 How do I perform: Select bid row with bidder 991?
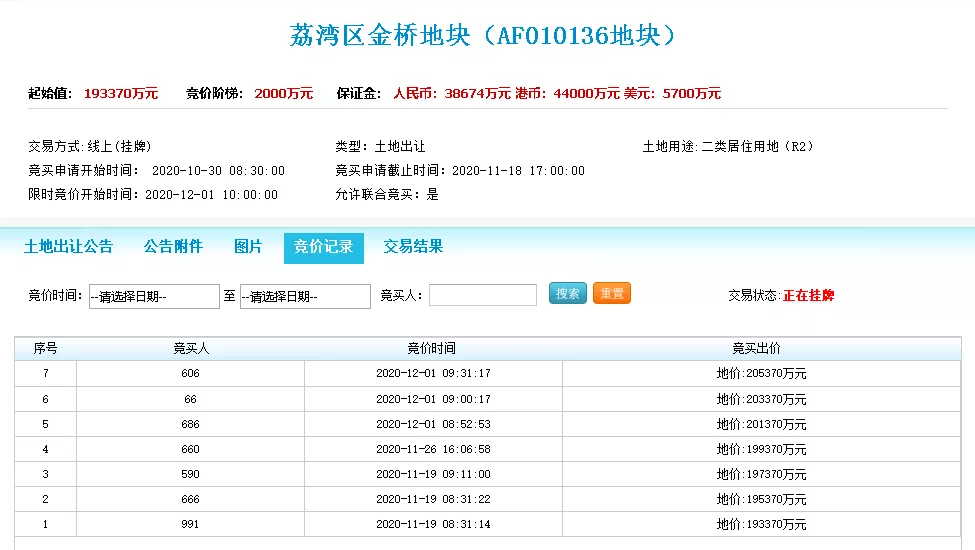click(x=190, y=524)
